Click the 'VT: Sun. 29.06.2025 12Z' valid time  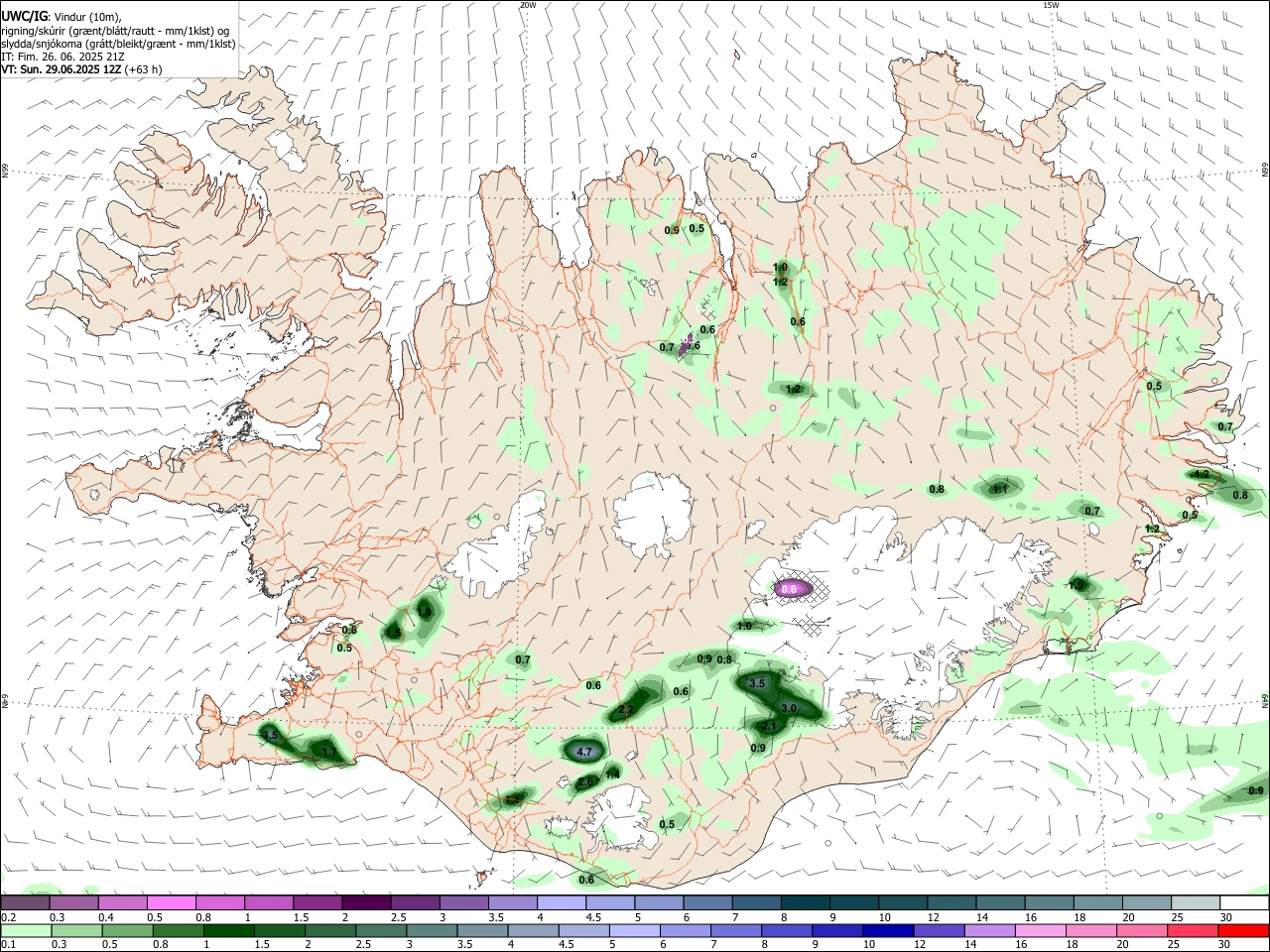tap(62, 69)
